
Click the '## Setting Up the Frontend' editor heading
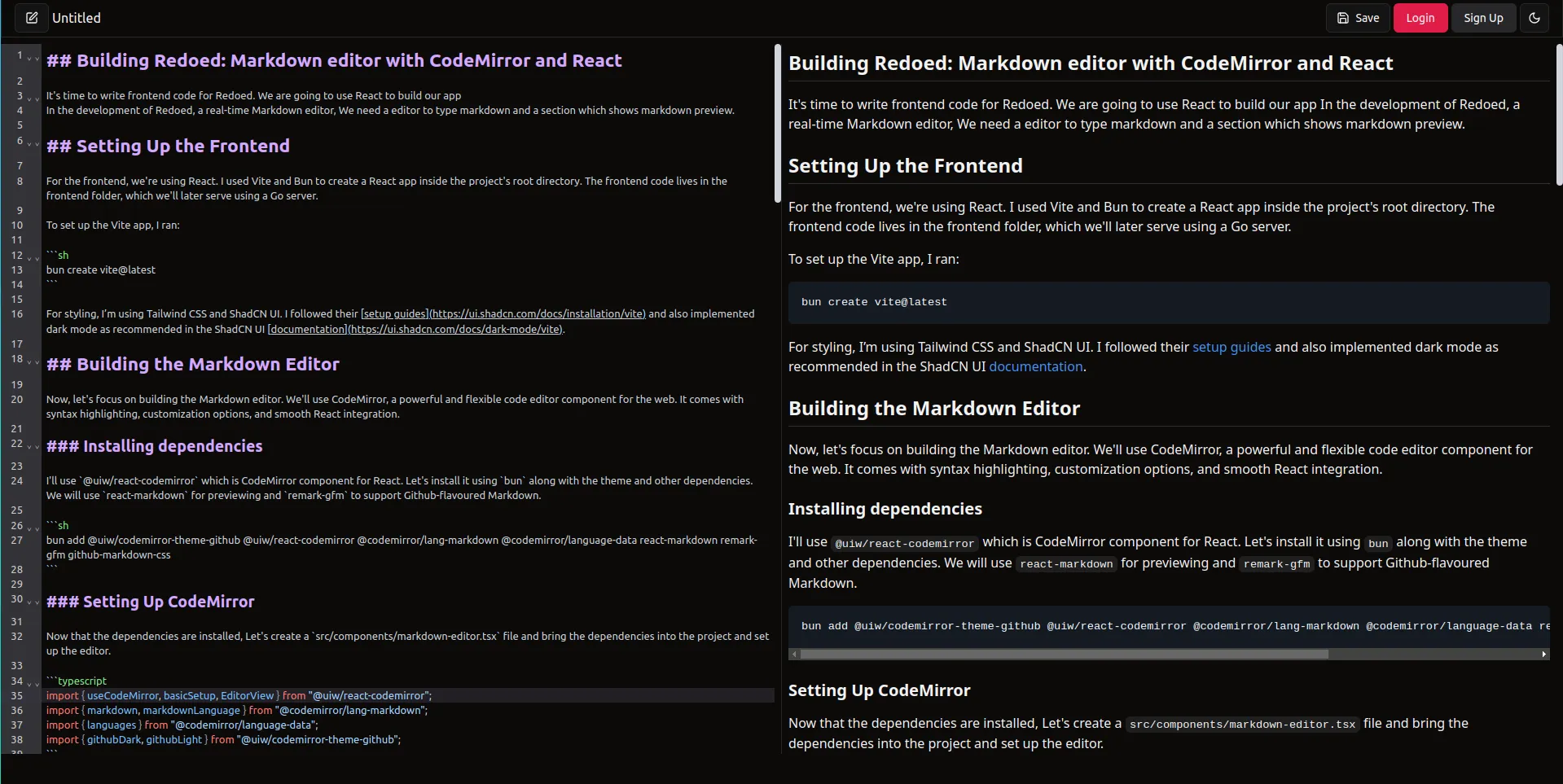(x=168, y=146)
